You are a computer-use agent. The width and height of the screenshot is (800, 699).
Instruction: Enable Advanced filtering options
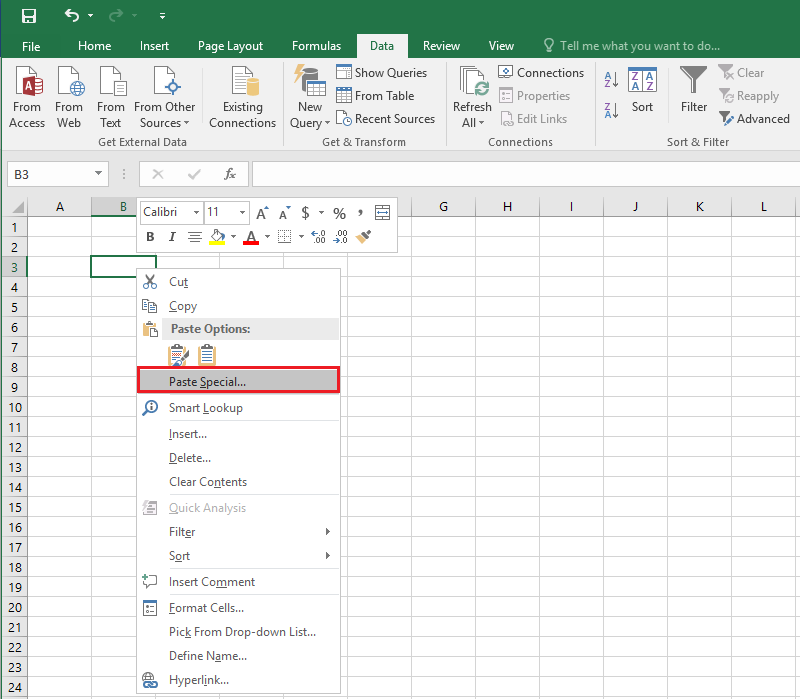[755, 118]
